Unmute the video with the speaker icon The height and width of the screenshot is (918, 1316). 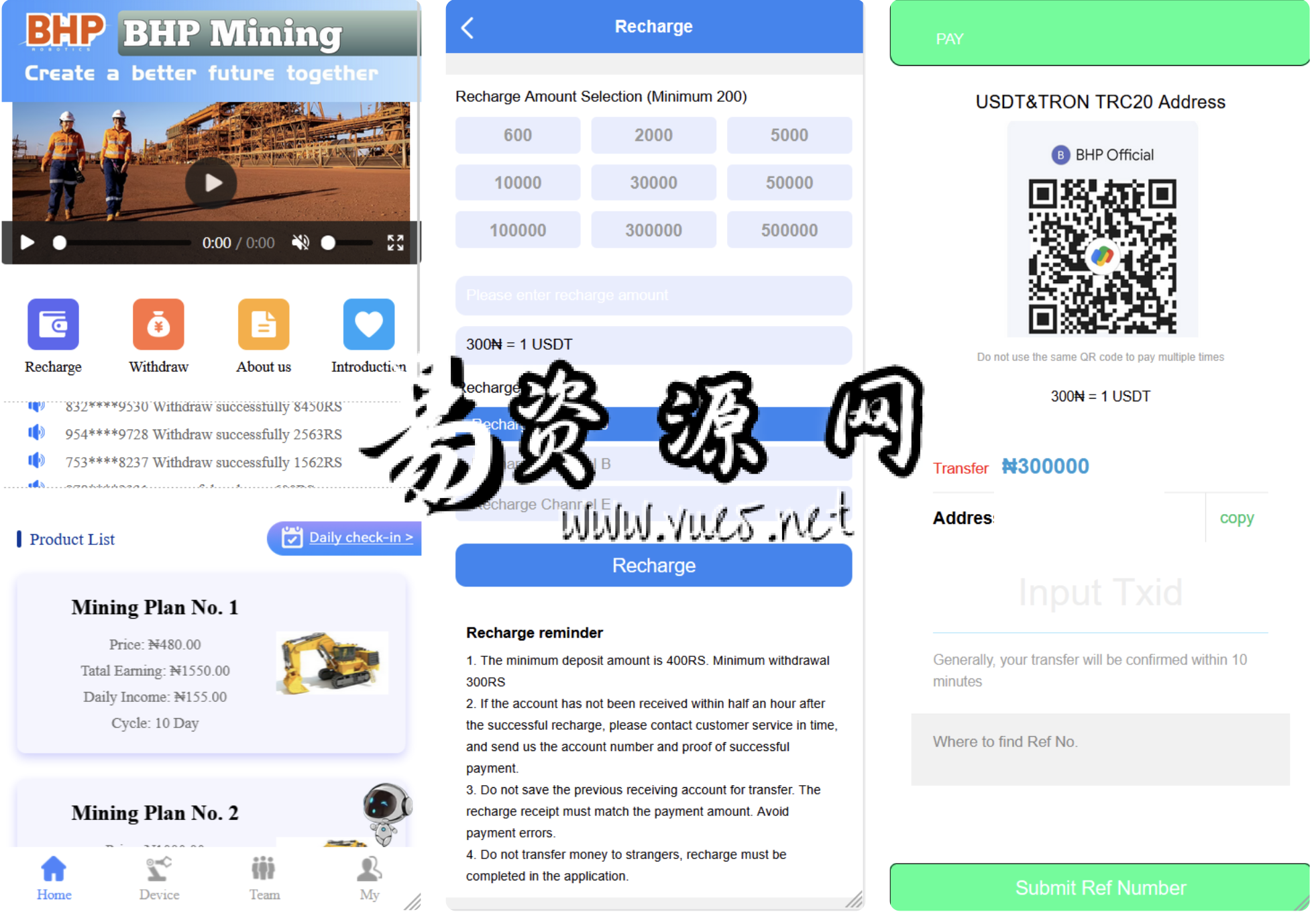[300, 242]
